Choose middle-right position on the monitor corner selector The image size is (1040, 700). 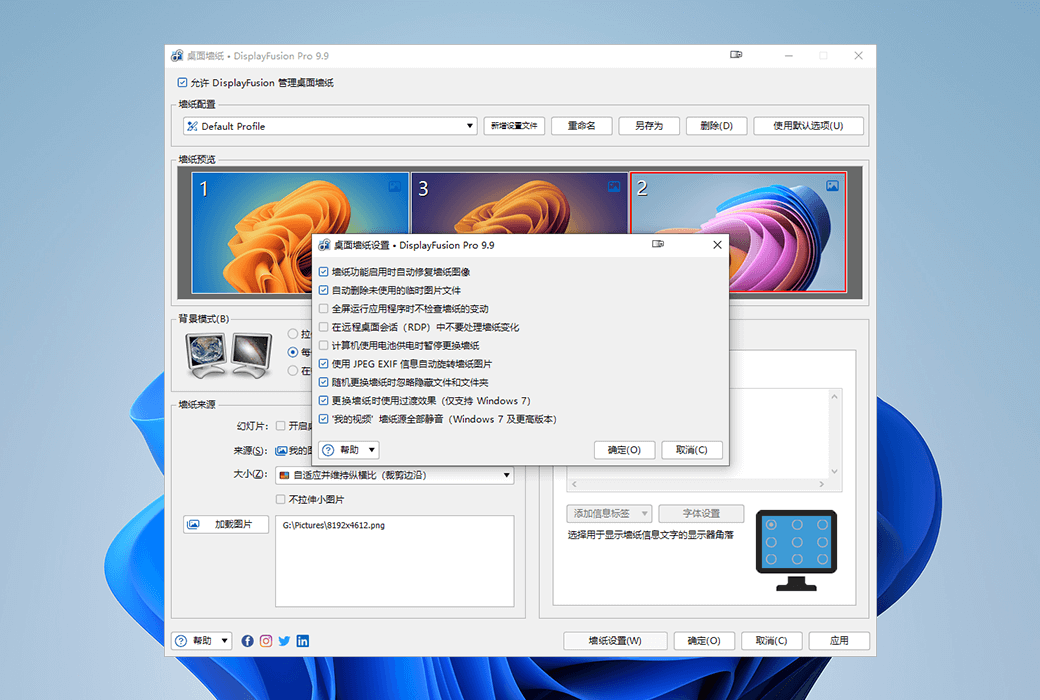822,542
